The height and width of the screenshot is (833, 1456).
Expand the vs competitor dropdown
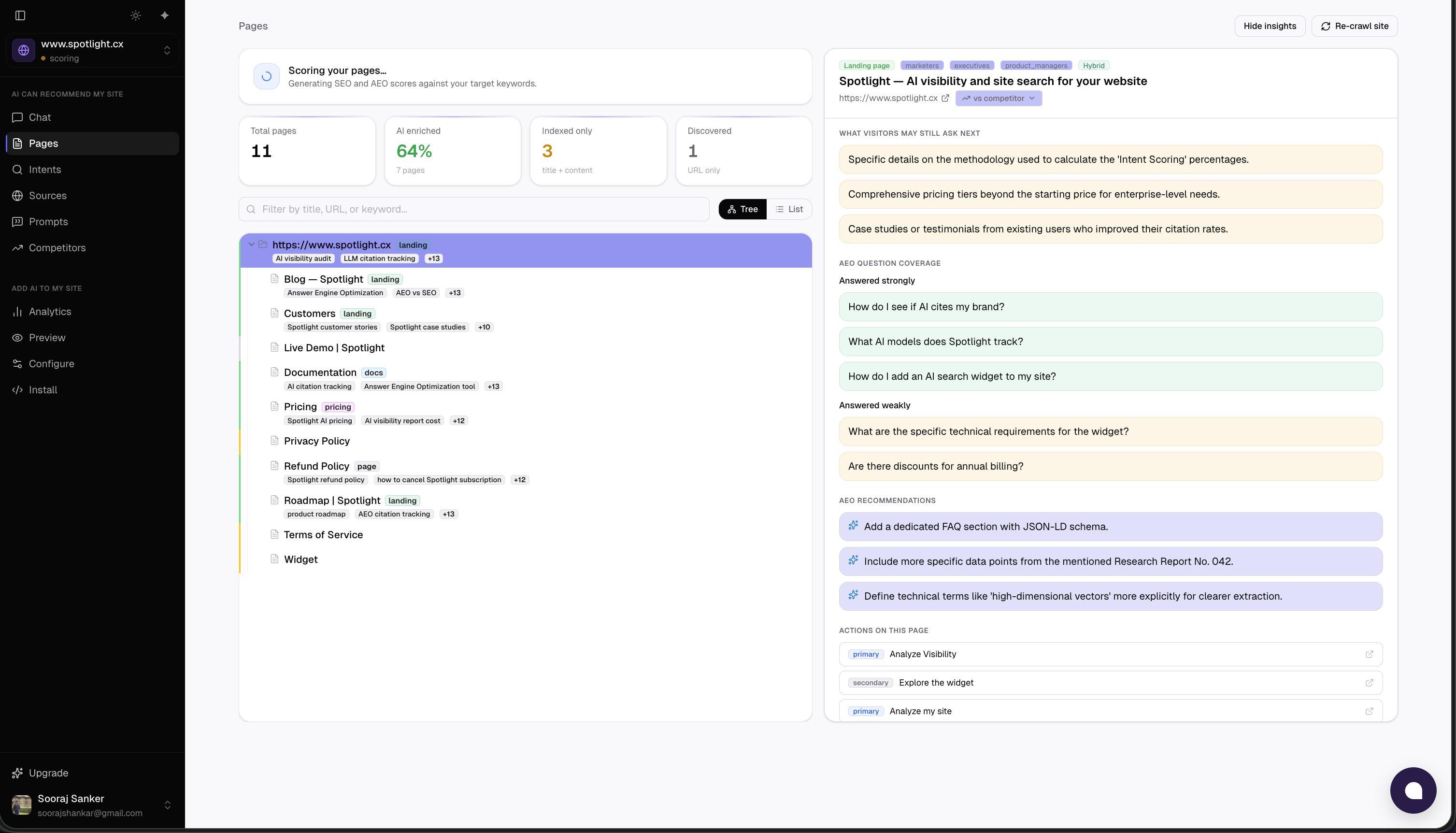[x=999, y=99]
